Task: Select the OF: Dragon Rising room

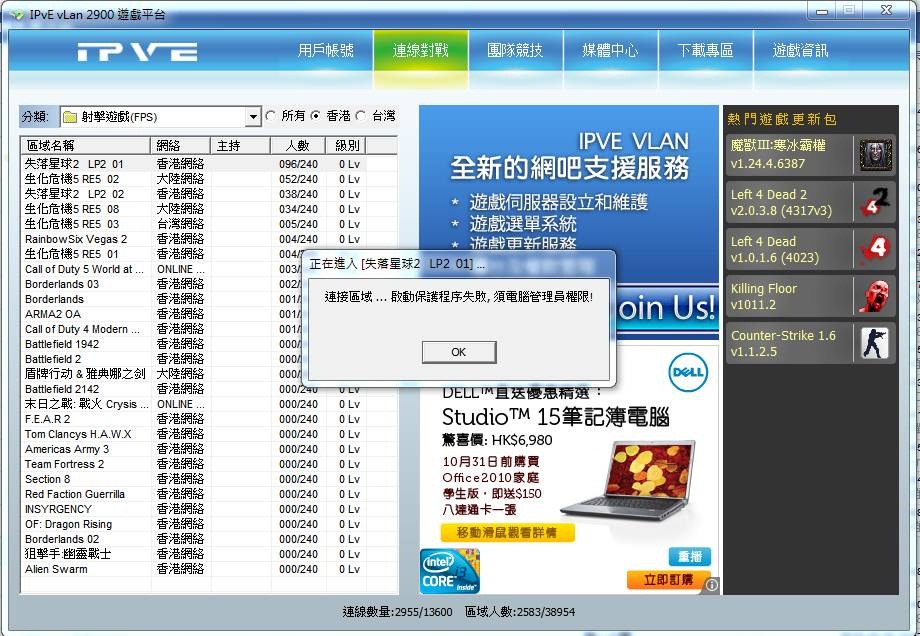Action: 209,524
